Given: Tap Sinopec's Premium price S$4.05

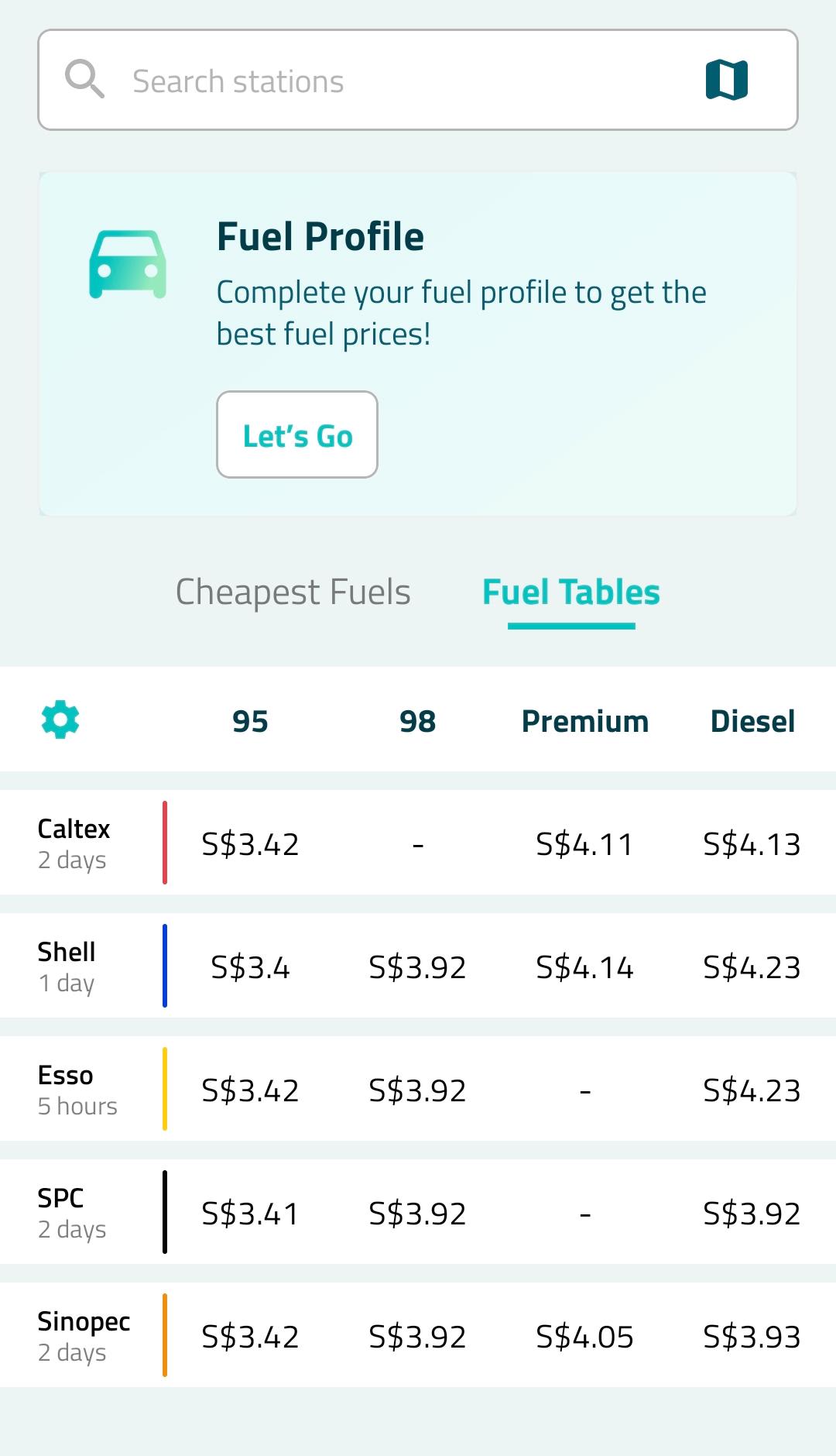Looking at the screenshot, I should 585,1337.
